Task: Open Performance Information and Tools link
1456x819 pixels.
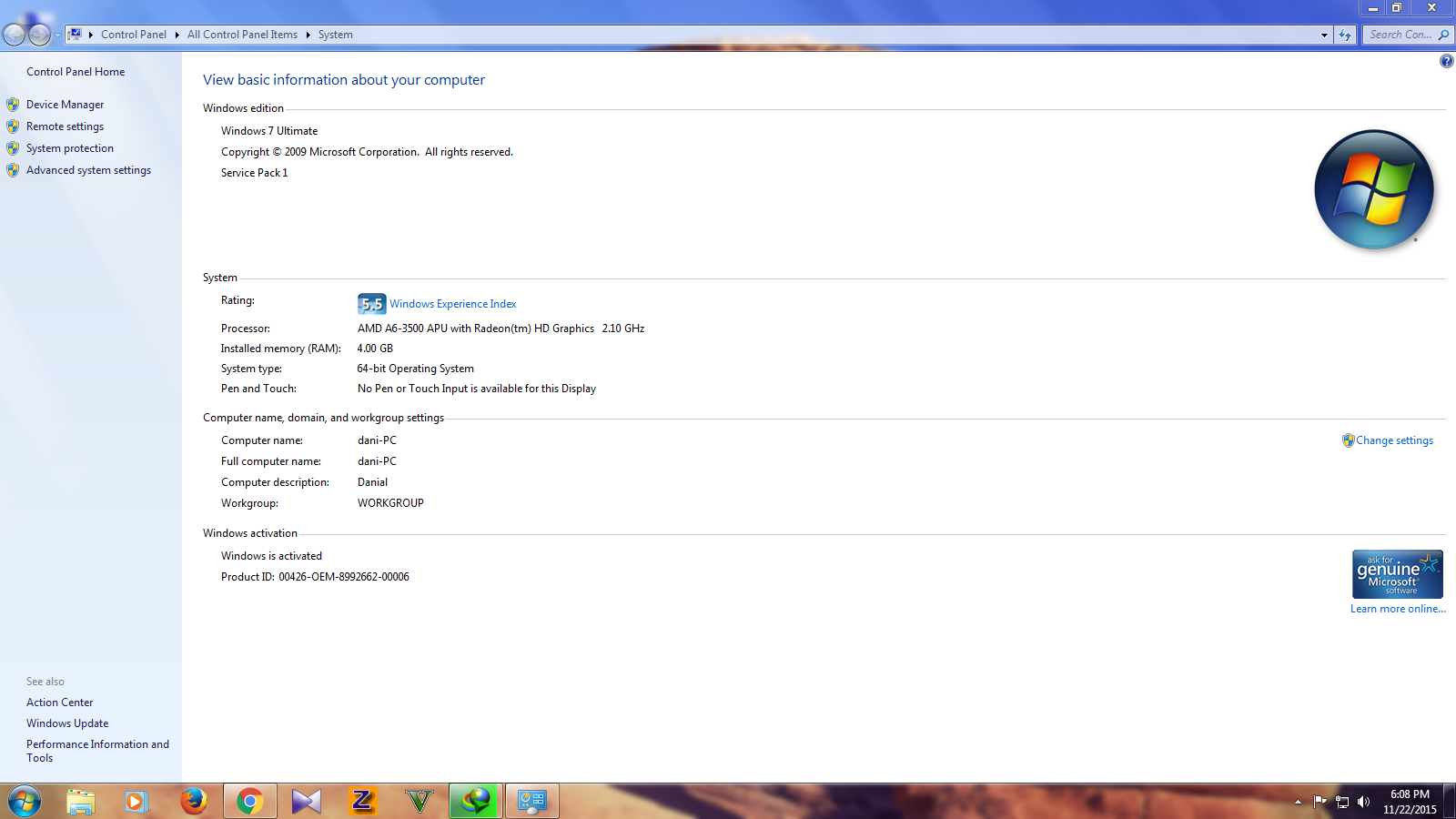Action: pos(97,751)
